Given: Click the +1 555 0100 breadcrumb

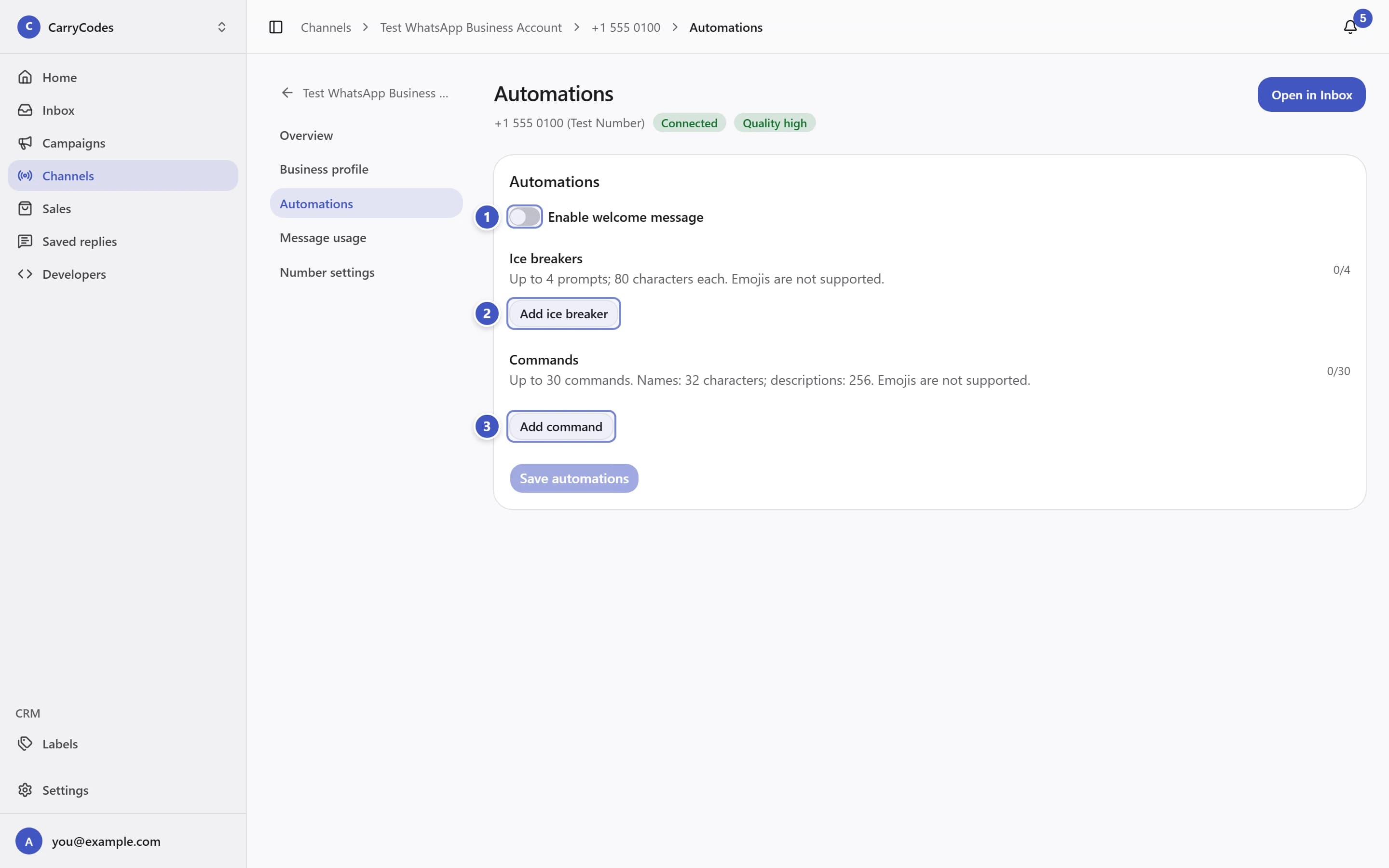Looking at the screenshot, I should (626, 27).
